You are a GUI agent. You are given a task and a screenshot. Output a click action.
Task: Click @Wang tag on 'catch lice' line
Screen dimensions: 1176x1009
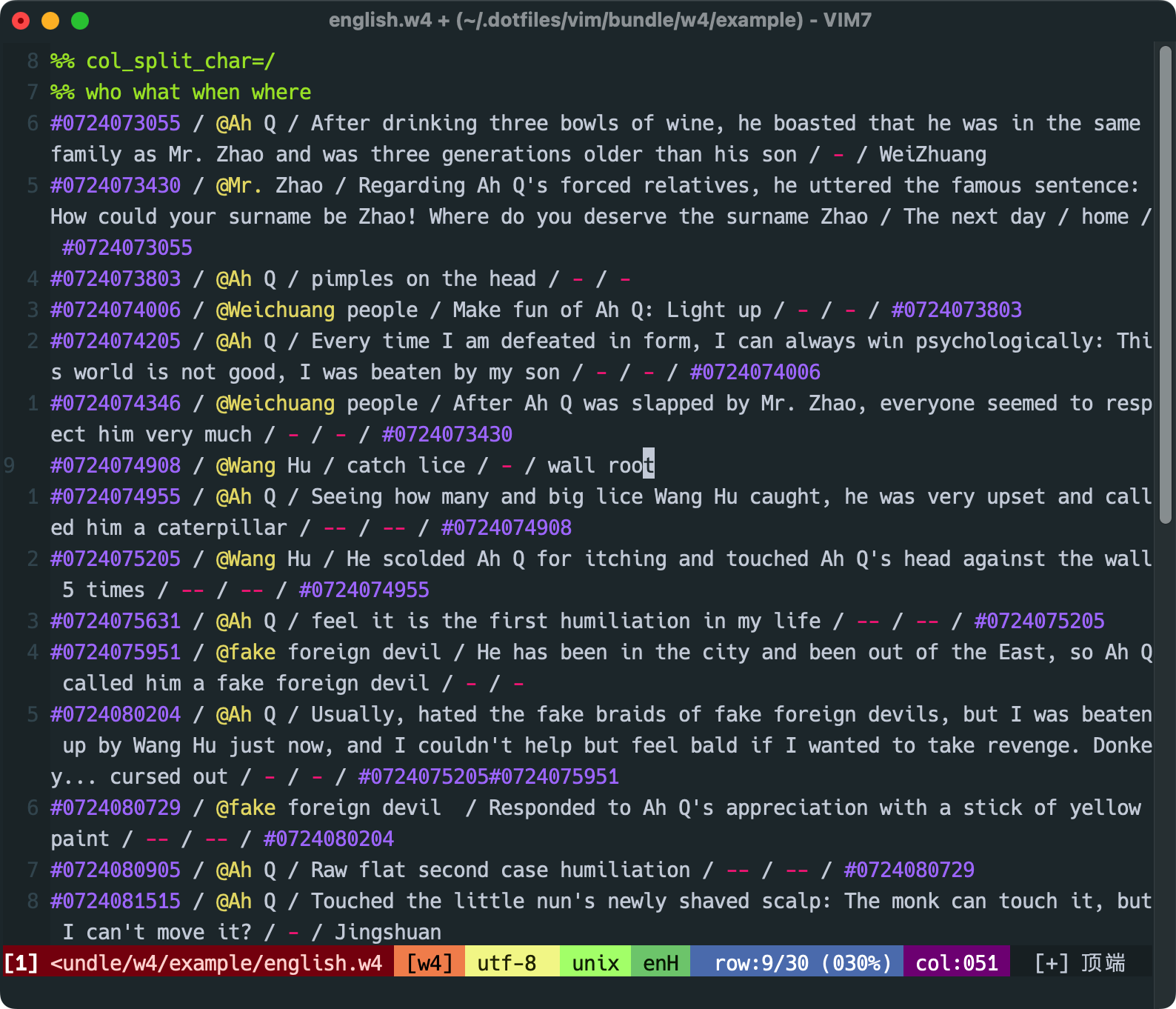click(x=246, y=465)
